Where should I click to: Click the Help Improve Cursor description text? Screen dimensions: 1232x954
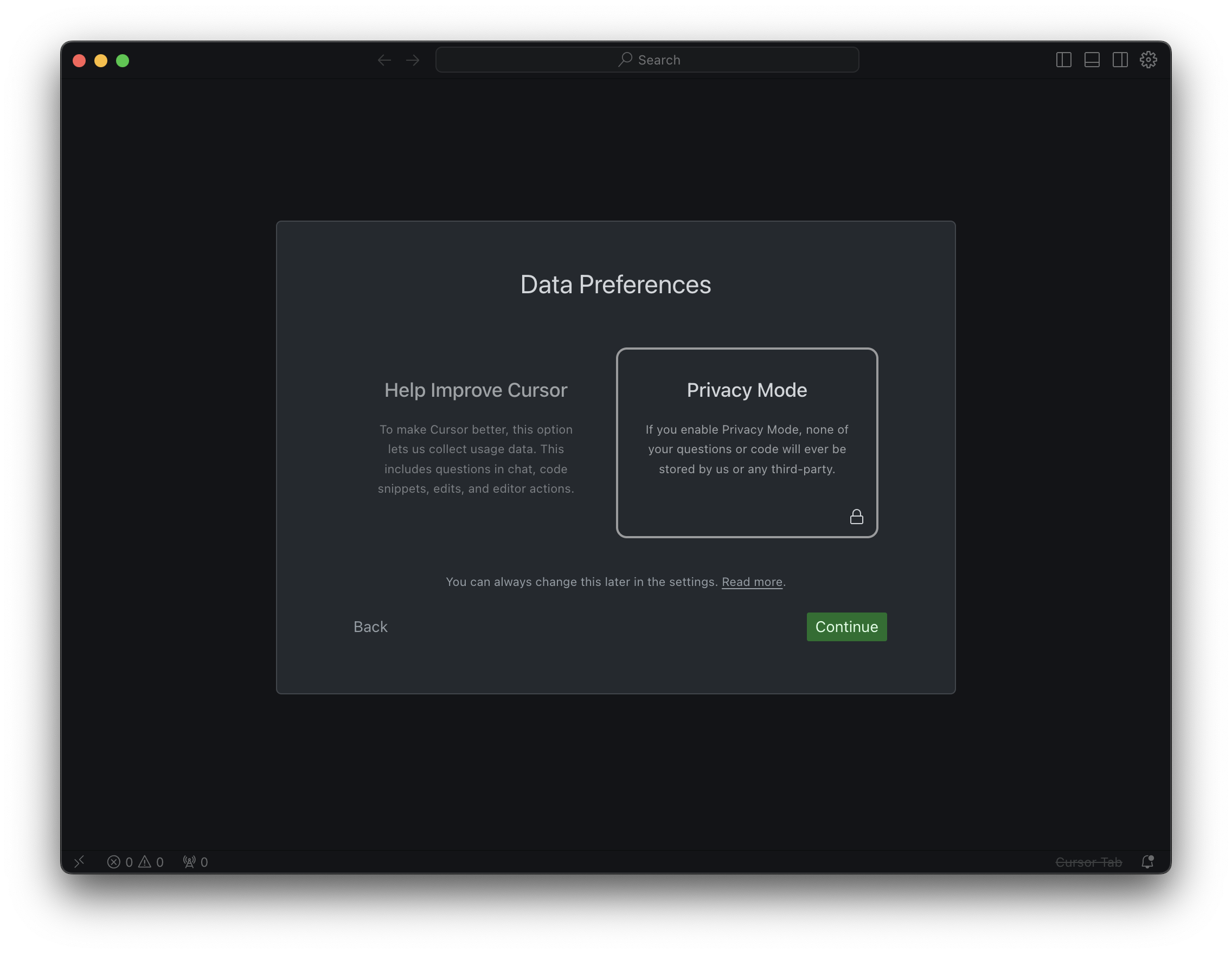476,459
